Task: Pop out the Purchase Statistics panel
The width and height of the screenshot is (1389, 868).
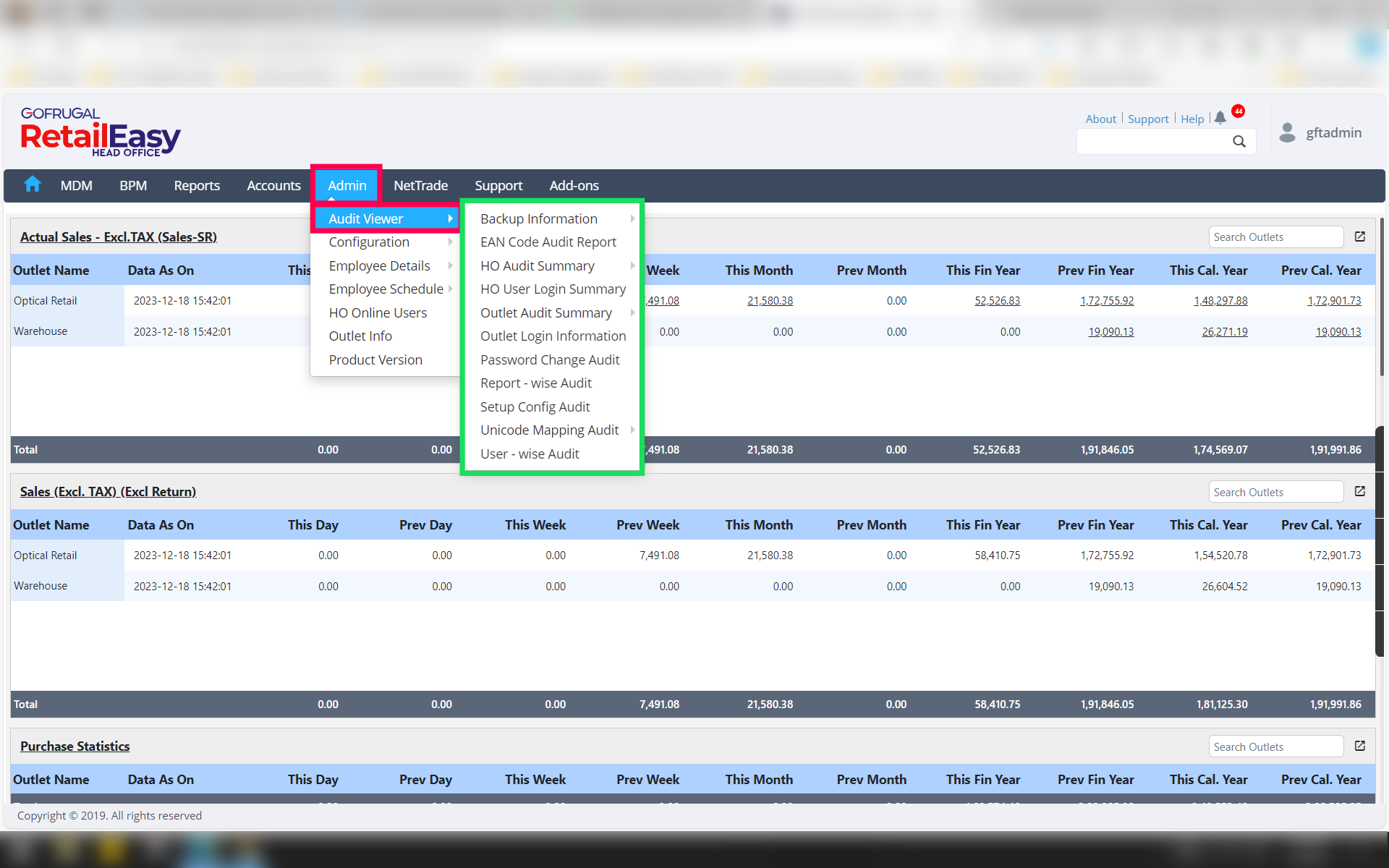Action: 1360,746
